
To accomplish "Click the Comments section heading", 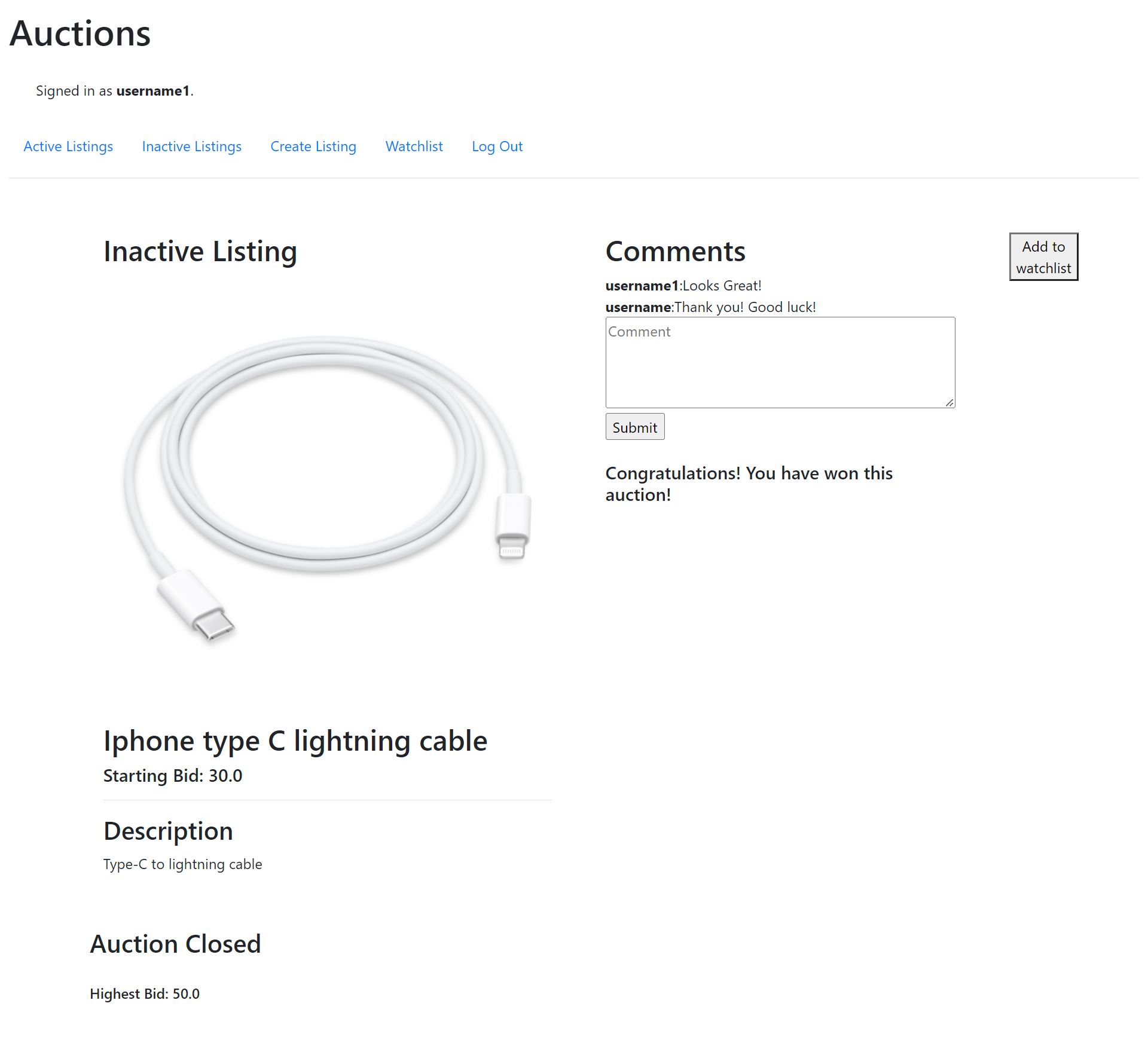I will tap(675, 252).
